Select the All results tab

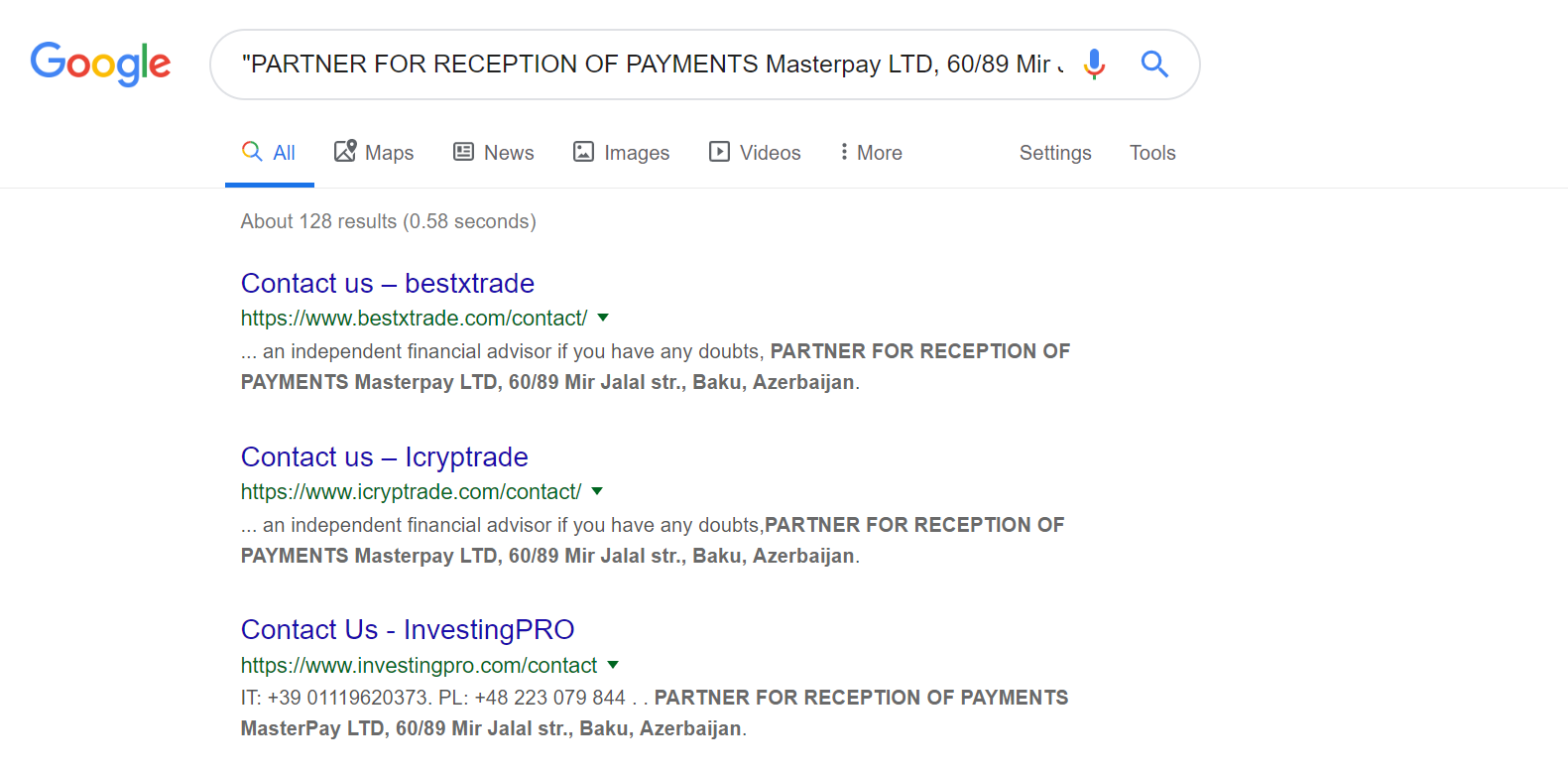click(x=270, y=153)
